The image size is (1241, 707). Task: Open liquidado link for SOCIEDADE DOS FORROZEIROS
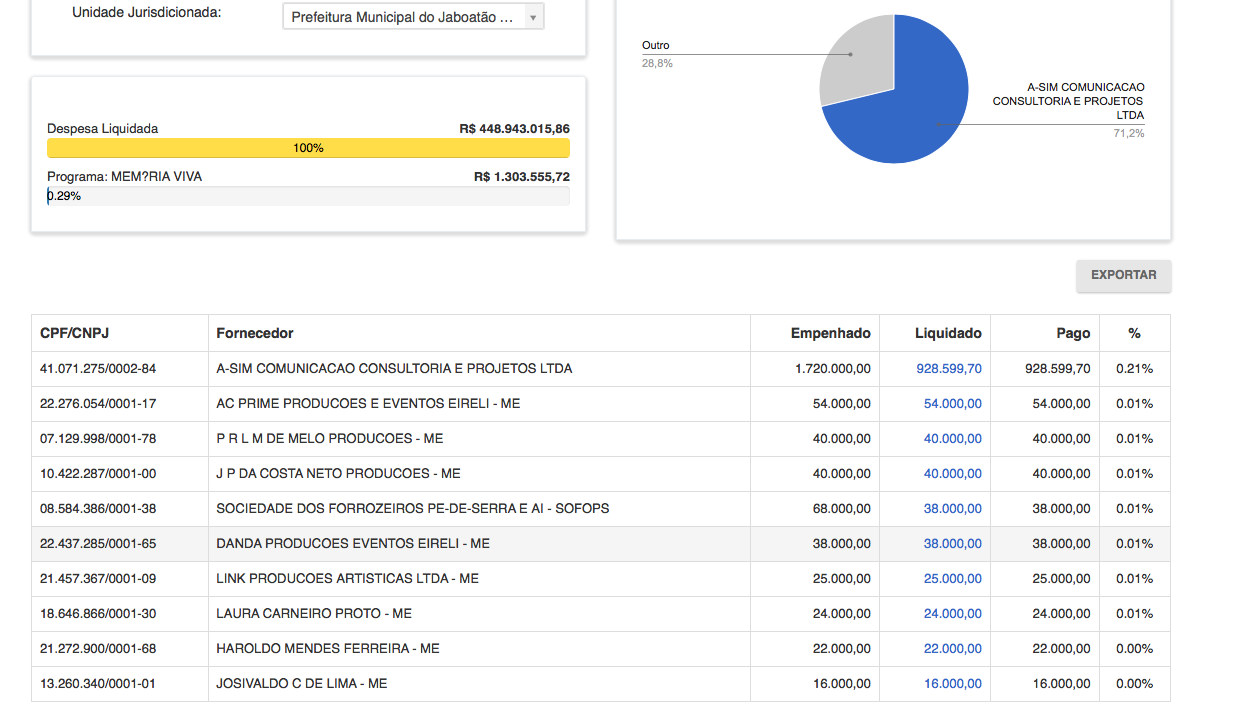click(x=952, y=509)
